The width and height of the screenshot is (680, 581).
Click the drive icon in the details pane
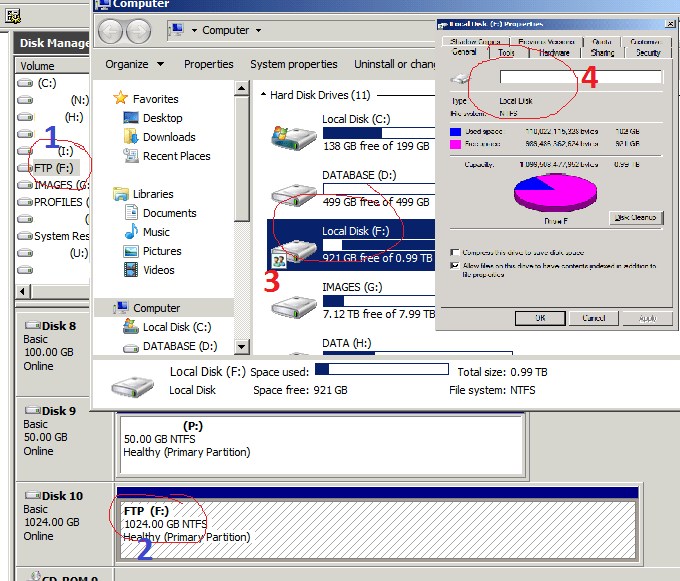click(132, 386)
